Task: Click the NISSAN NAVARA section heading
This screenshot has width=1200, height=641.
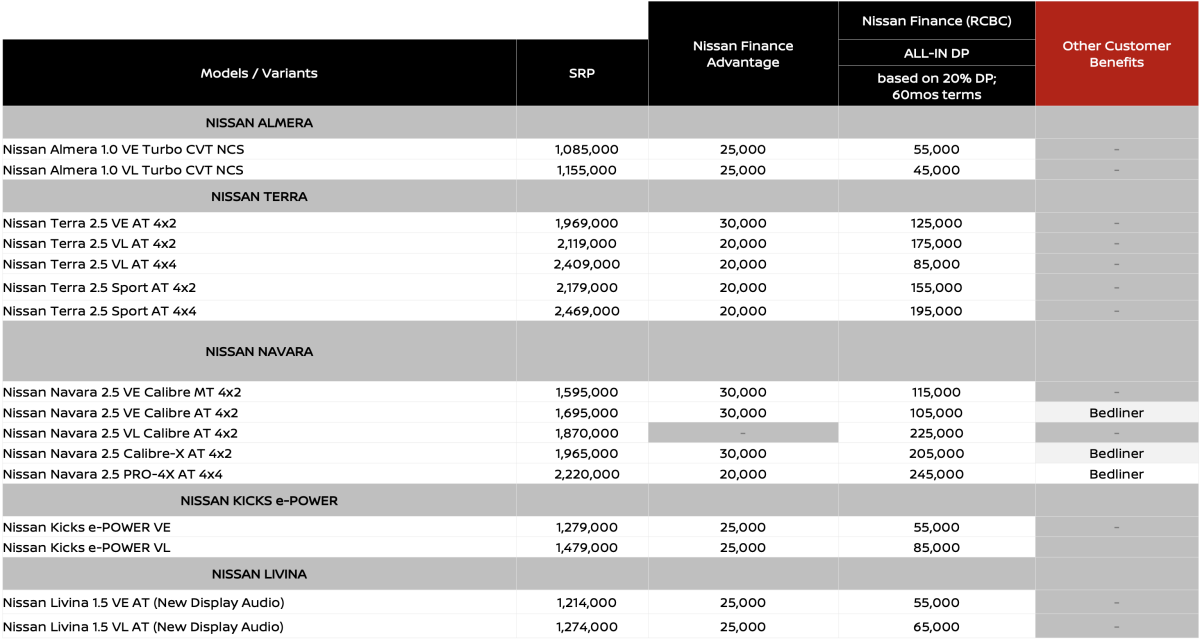Action: click(259, 352)
